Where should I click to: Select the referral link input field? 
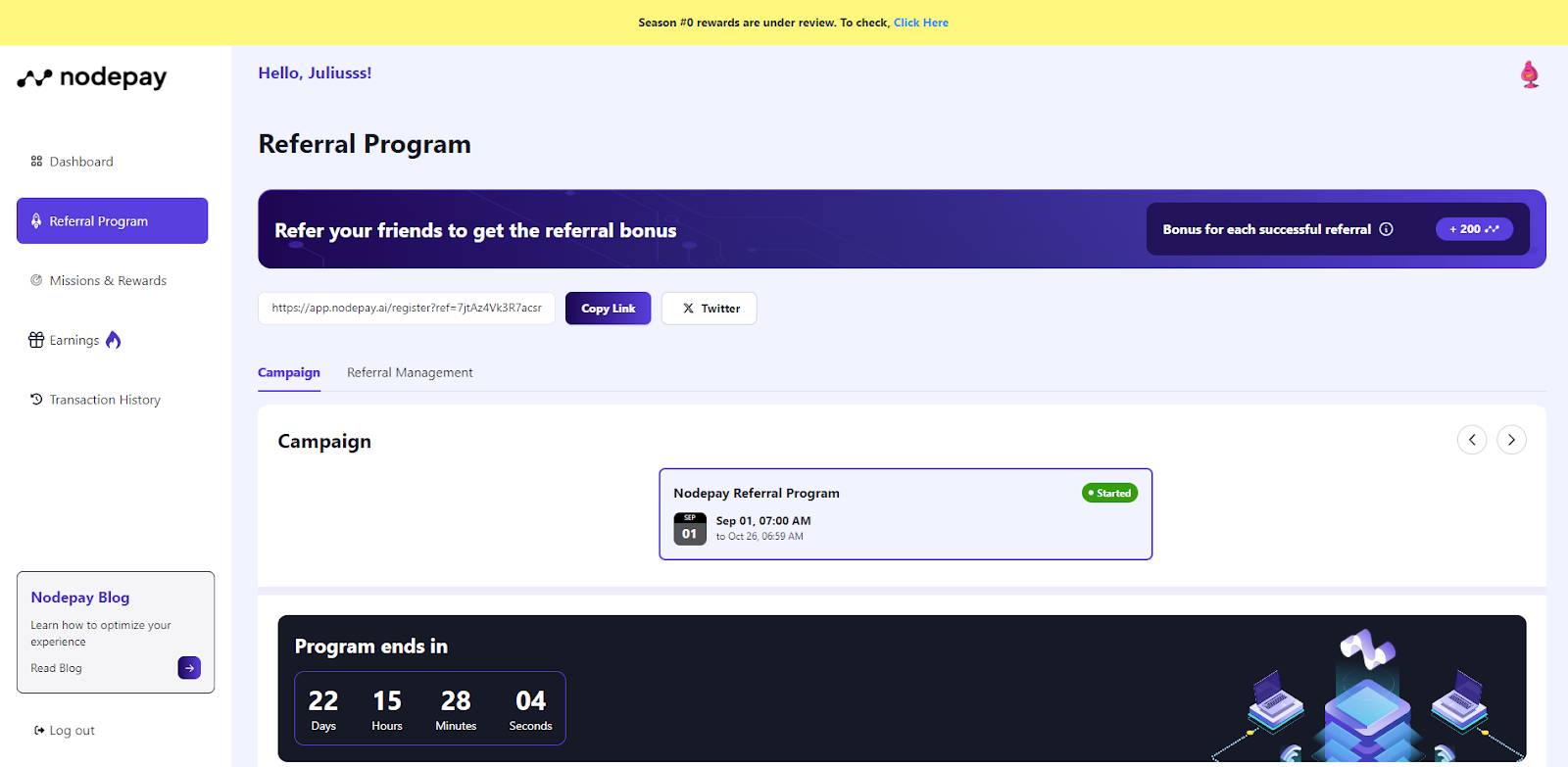pos(407,308)
